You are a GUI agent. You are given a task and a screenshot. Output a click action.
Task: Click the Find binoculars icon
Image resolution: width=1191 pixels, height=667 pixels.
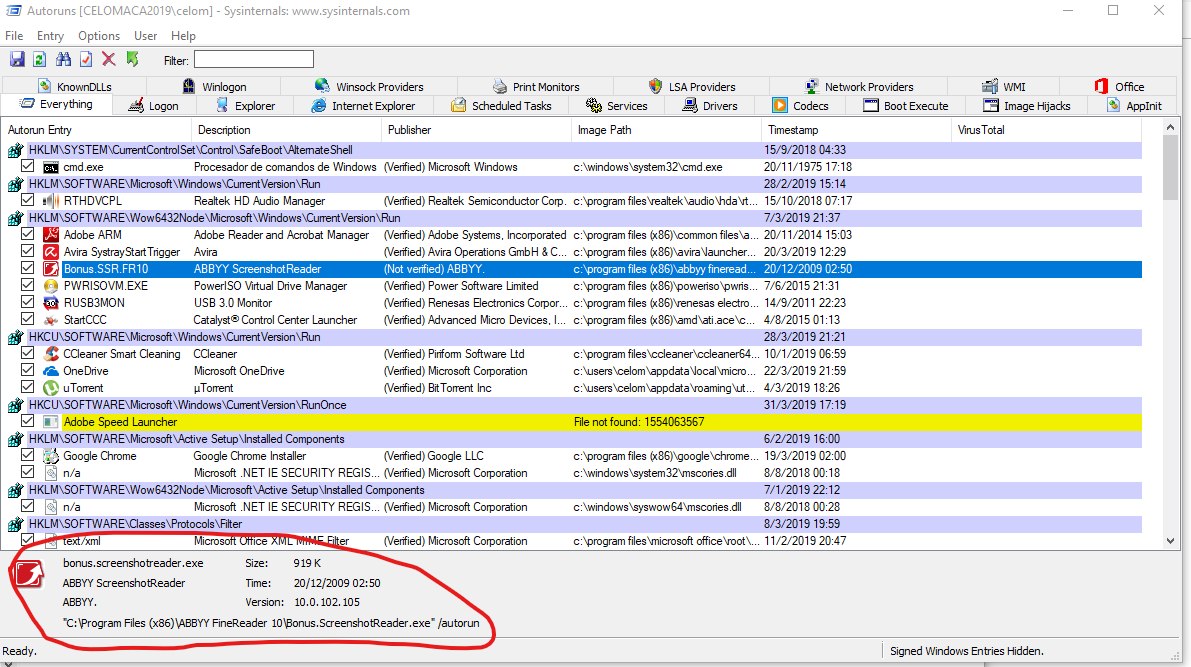tap(63, 59)
